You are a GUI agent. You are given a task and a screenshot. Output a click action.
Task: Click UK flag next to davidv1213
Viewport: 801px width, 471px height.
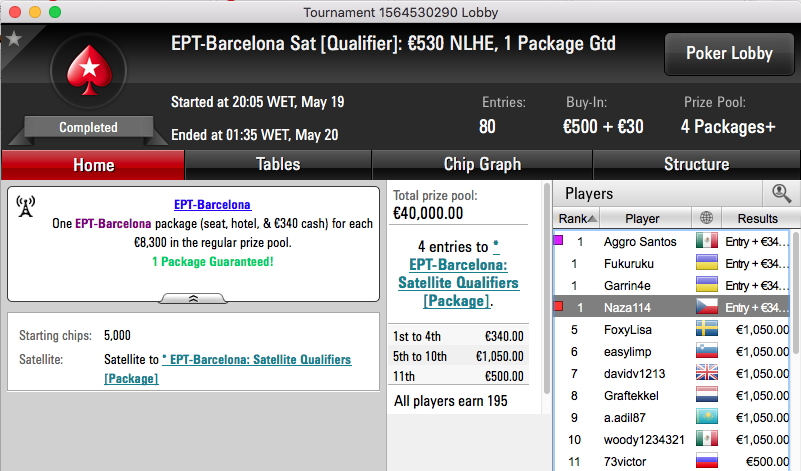point(707,373)
